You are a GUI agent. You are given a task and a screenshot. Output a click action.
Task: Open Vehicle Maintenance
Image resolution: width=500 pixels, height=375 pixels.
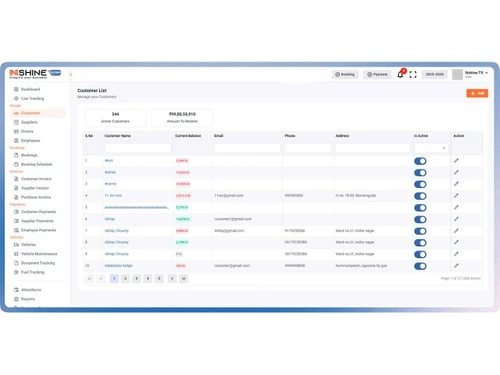pos(39,254)
